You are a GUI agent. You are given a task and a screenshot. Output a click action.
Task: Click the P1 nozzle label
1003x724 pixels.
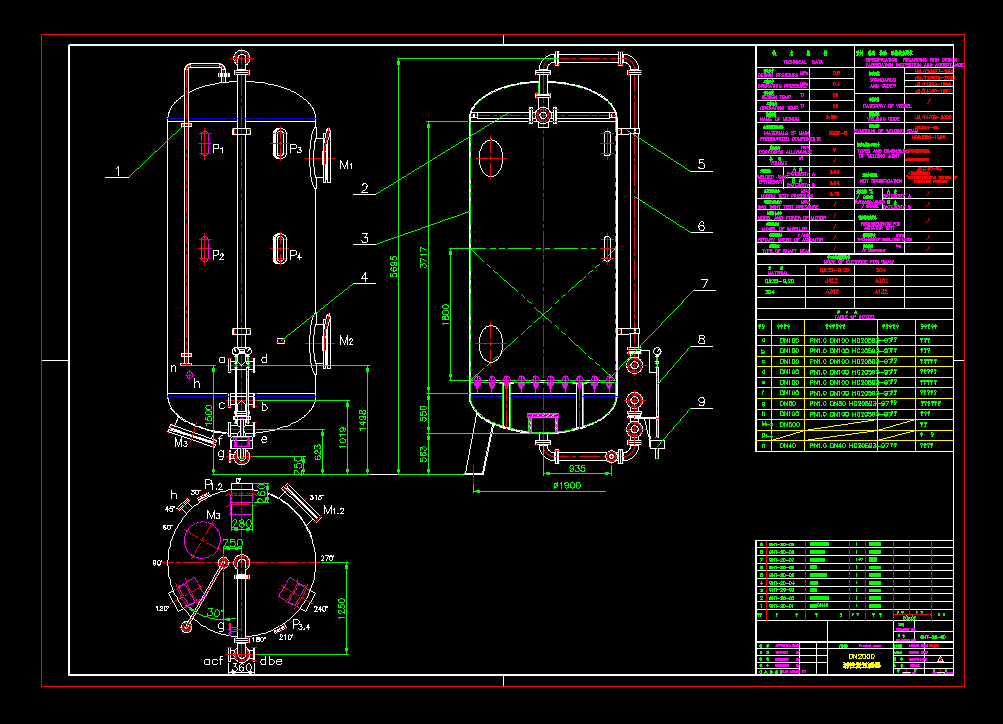click(x=218, y=149)
